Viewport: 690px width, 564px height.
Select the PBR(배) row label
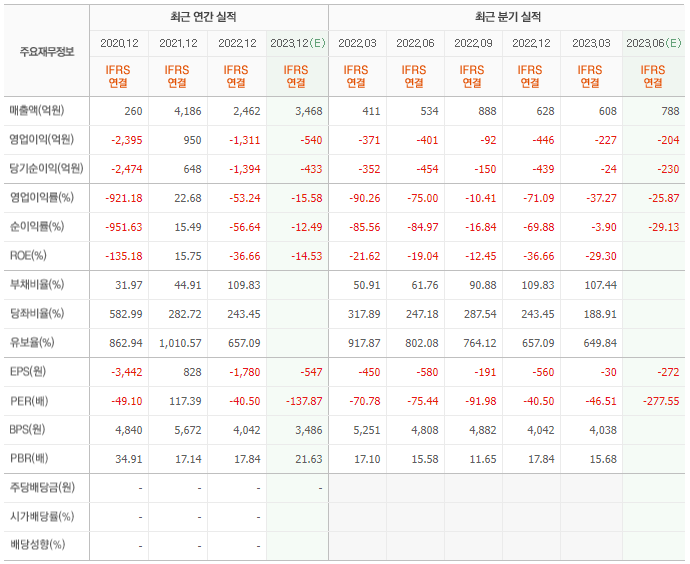point(29,458)
